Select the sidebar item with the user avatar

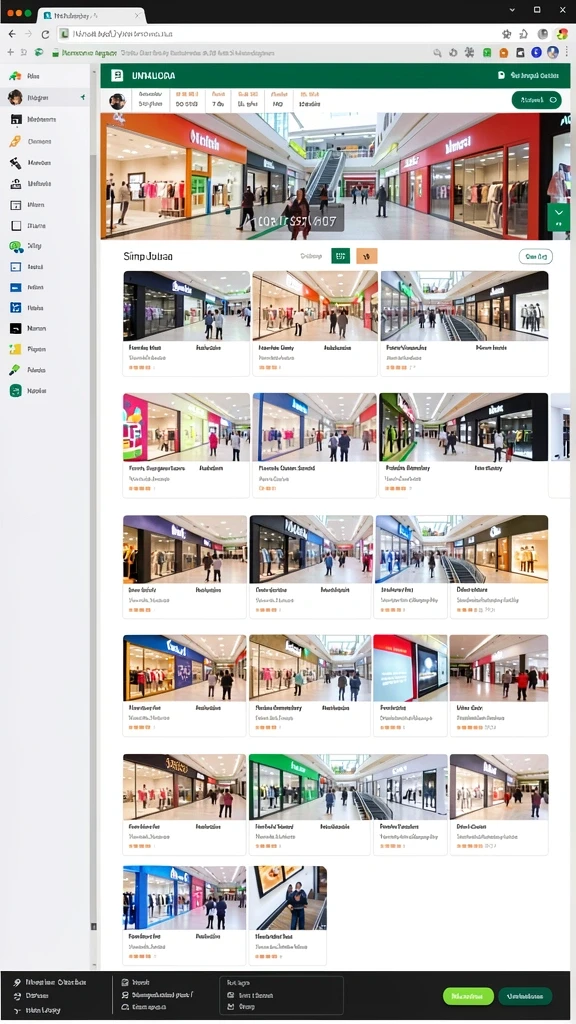[x=46, y=97]
